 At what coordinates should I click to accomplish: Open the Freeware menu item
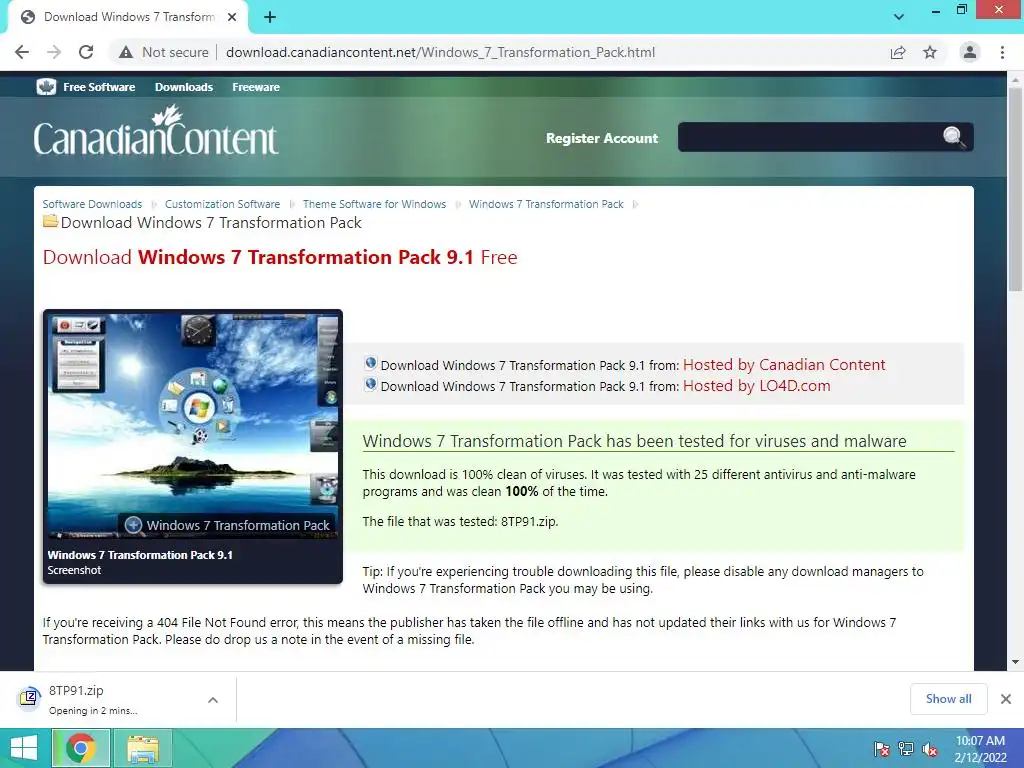pyautogui.click(x=256, y=87)
